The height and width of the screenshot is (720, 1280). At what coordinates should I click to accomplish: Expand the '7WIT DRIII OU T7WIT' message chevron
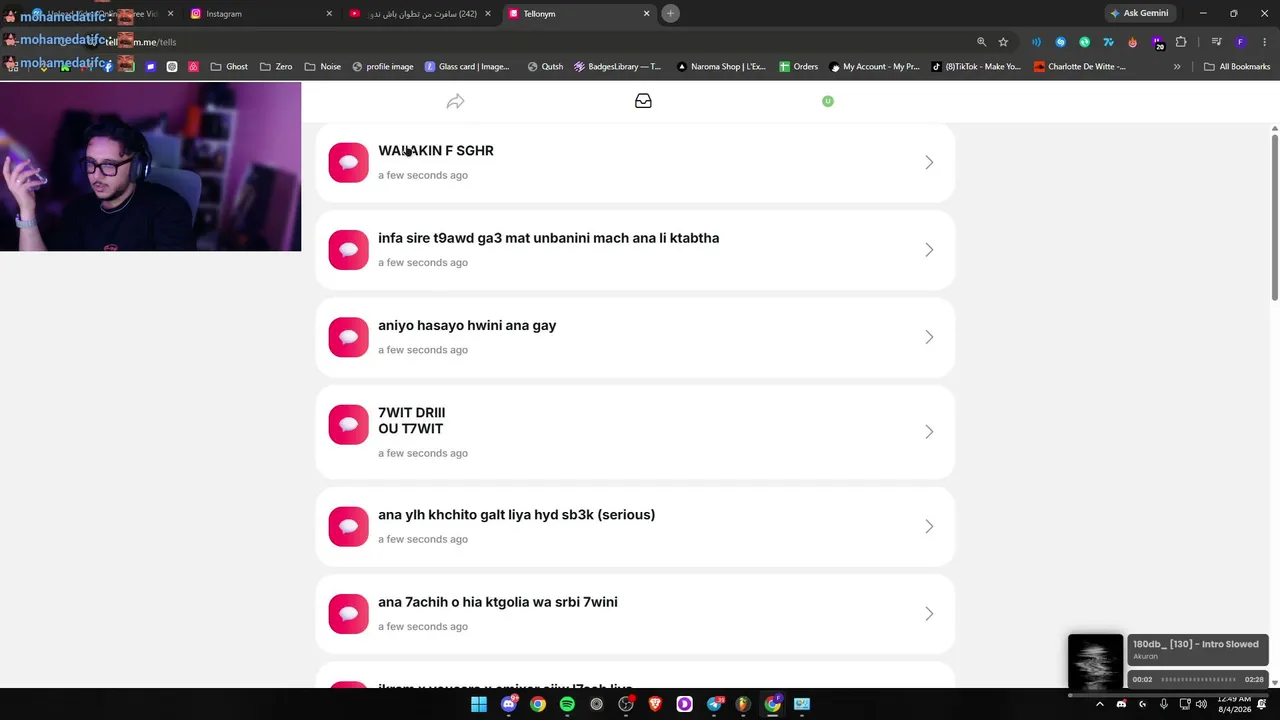click(x=929, y=432)
